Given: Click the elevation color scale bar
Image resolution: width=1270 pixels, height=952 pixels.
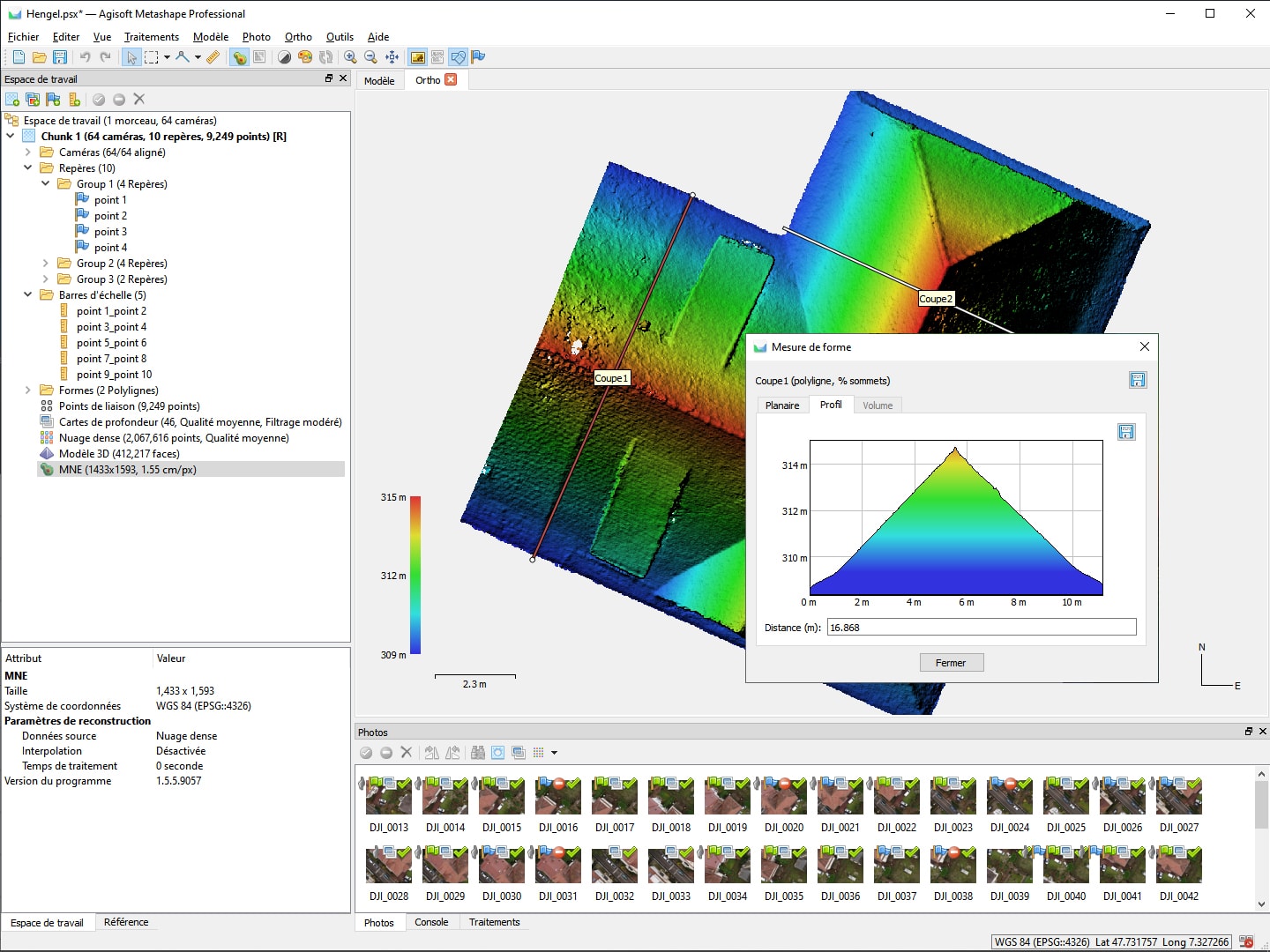Looking at the screenshot, I should (415, 575).
